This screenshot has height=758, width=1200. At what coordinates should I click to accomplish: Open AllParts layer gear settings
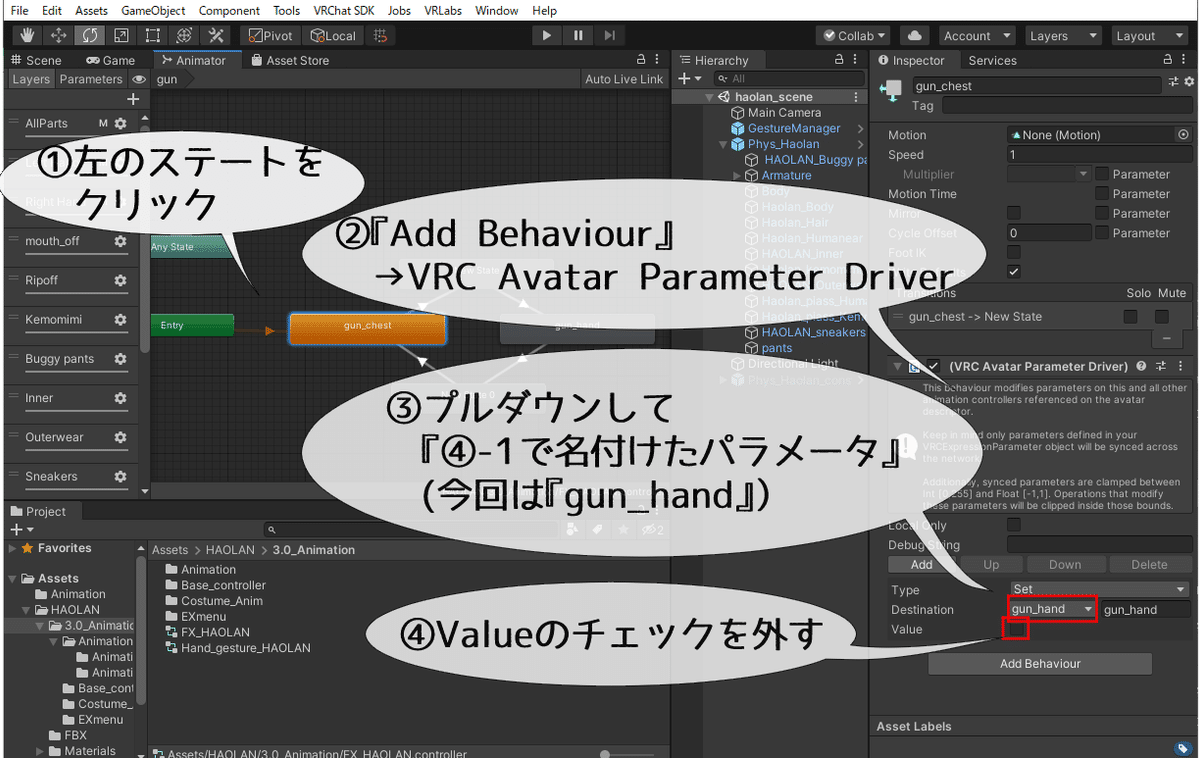[x=120, y=123]
